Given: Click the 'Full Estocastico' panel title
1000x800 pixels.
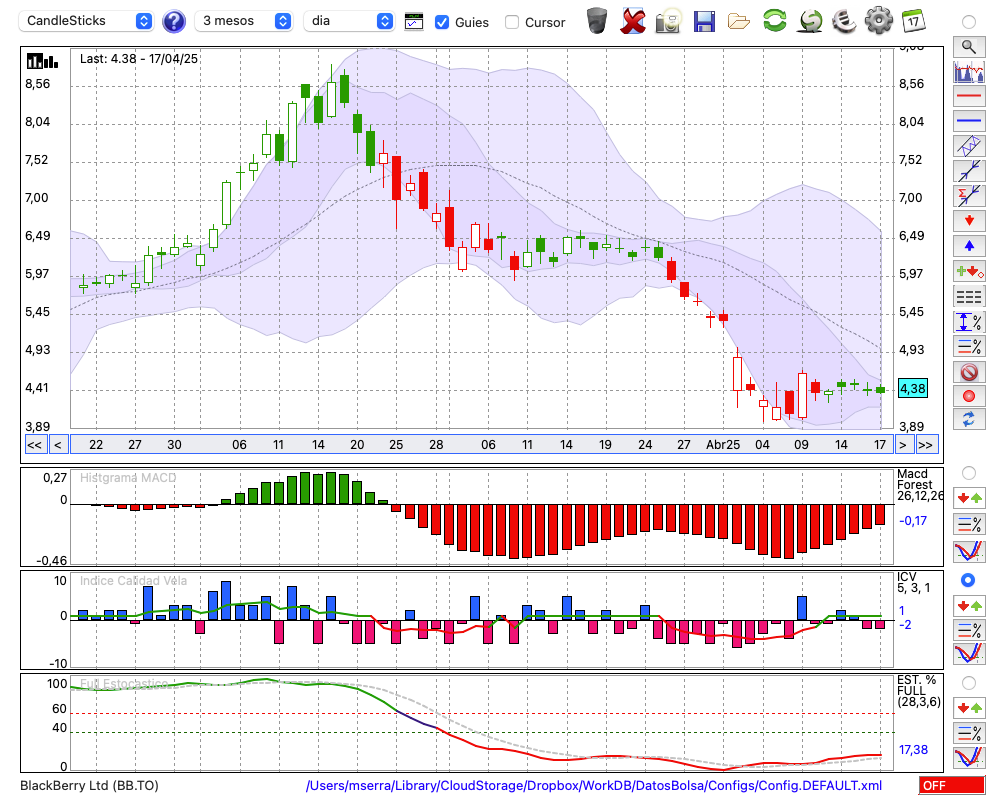Looking at the screenshot, I should click(x=124, y=684).
